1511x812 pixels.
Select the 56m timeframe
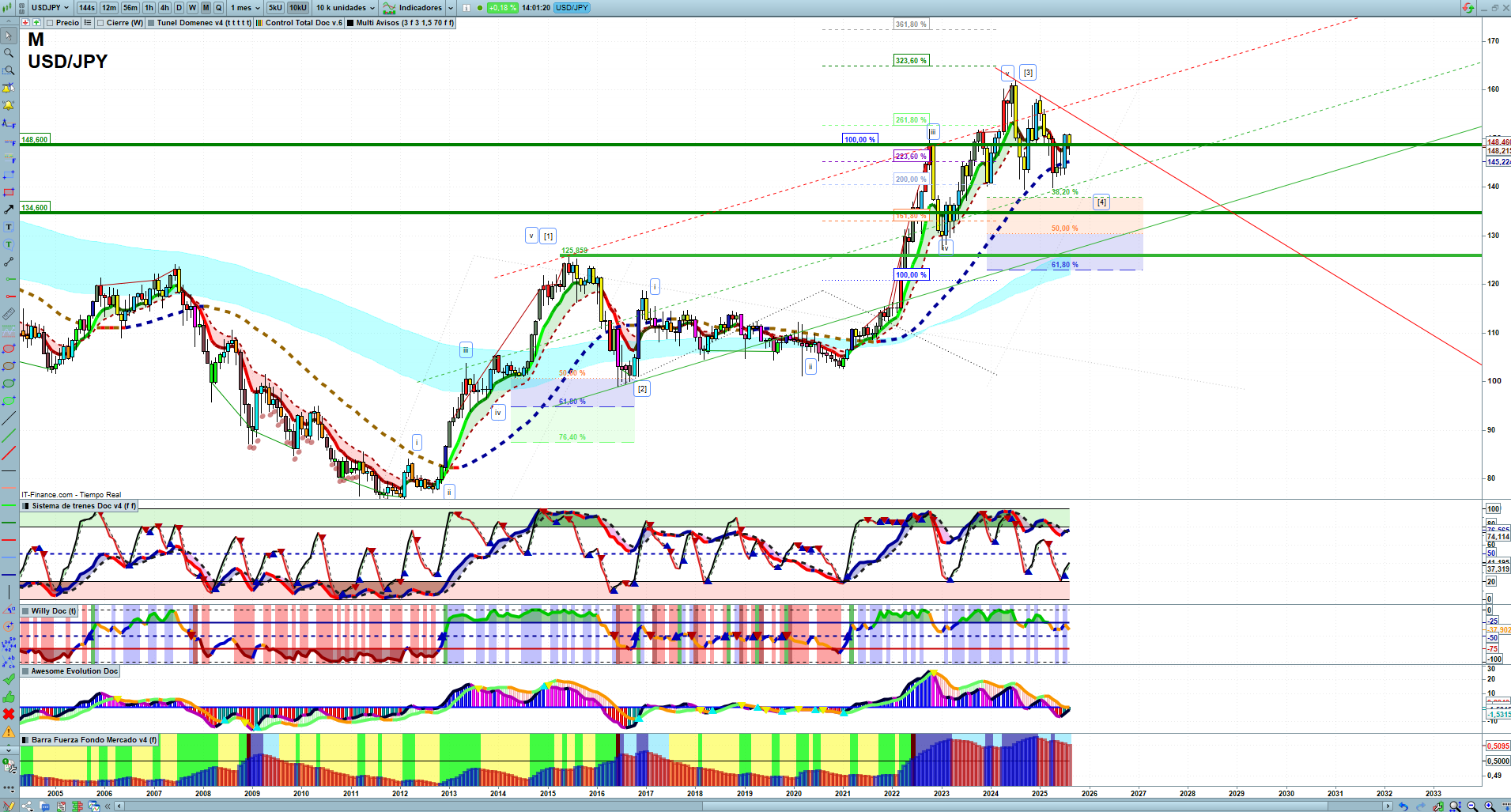point(130,8)
